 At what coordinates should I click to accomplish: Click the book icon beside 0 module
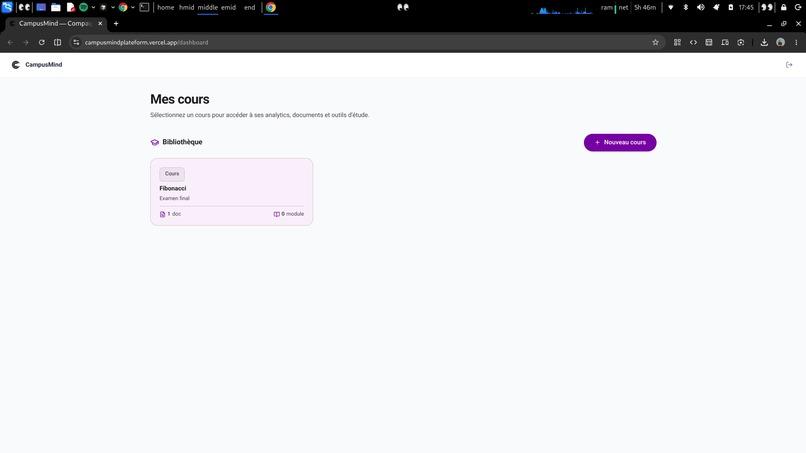point(277,214)
